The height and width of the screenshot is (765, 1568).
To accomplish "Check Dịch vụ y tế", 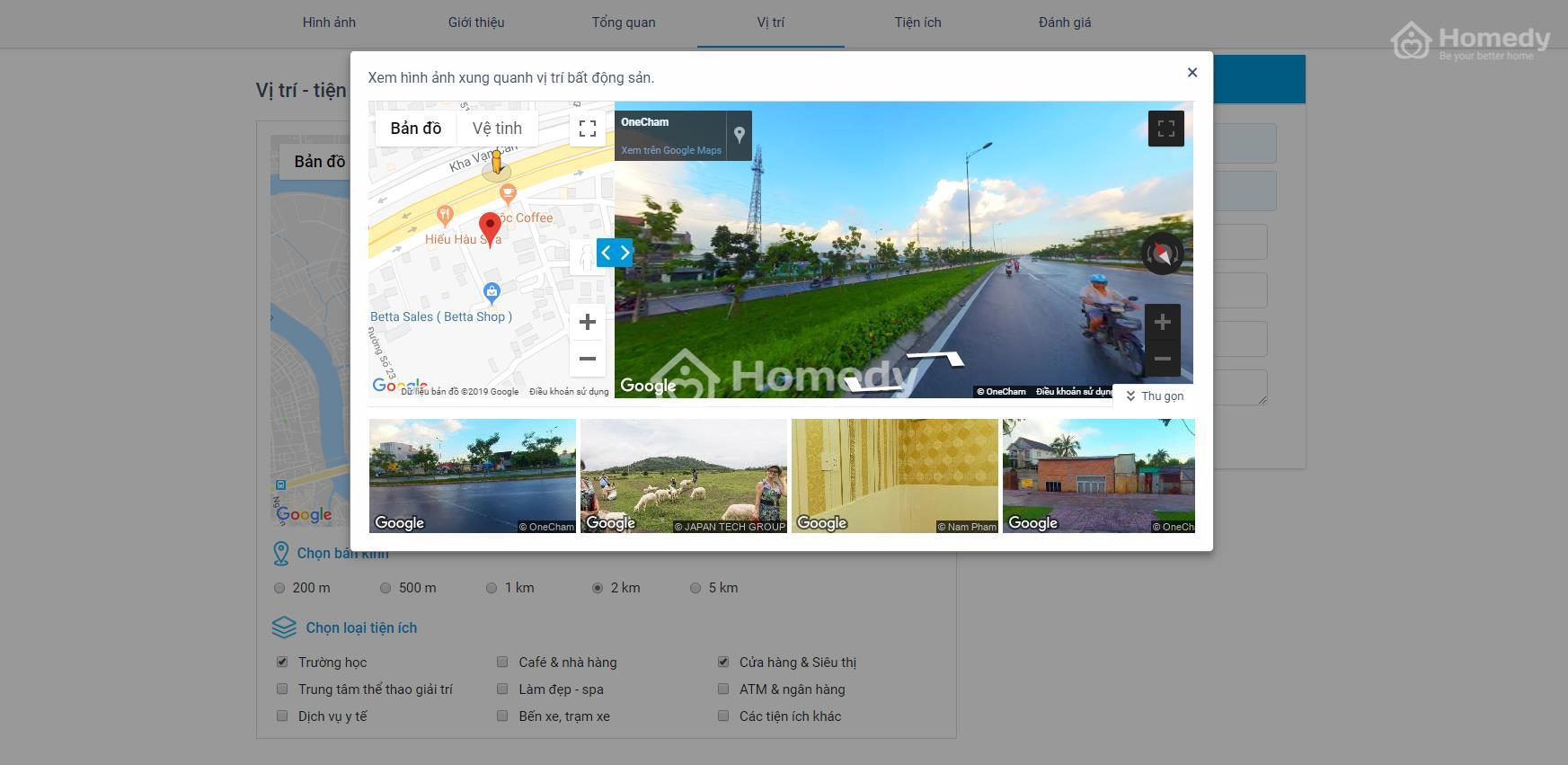I will [282, 716].
